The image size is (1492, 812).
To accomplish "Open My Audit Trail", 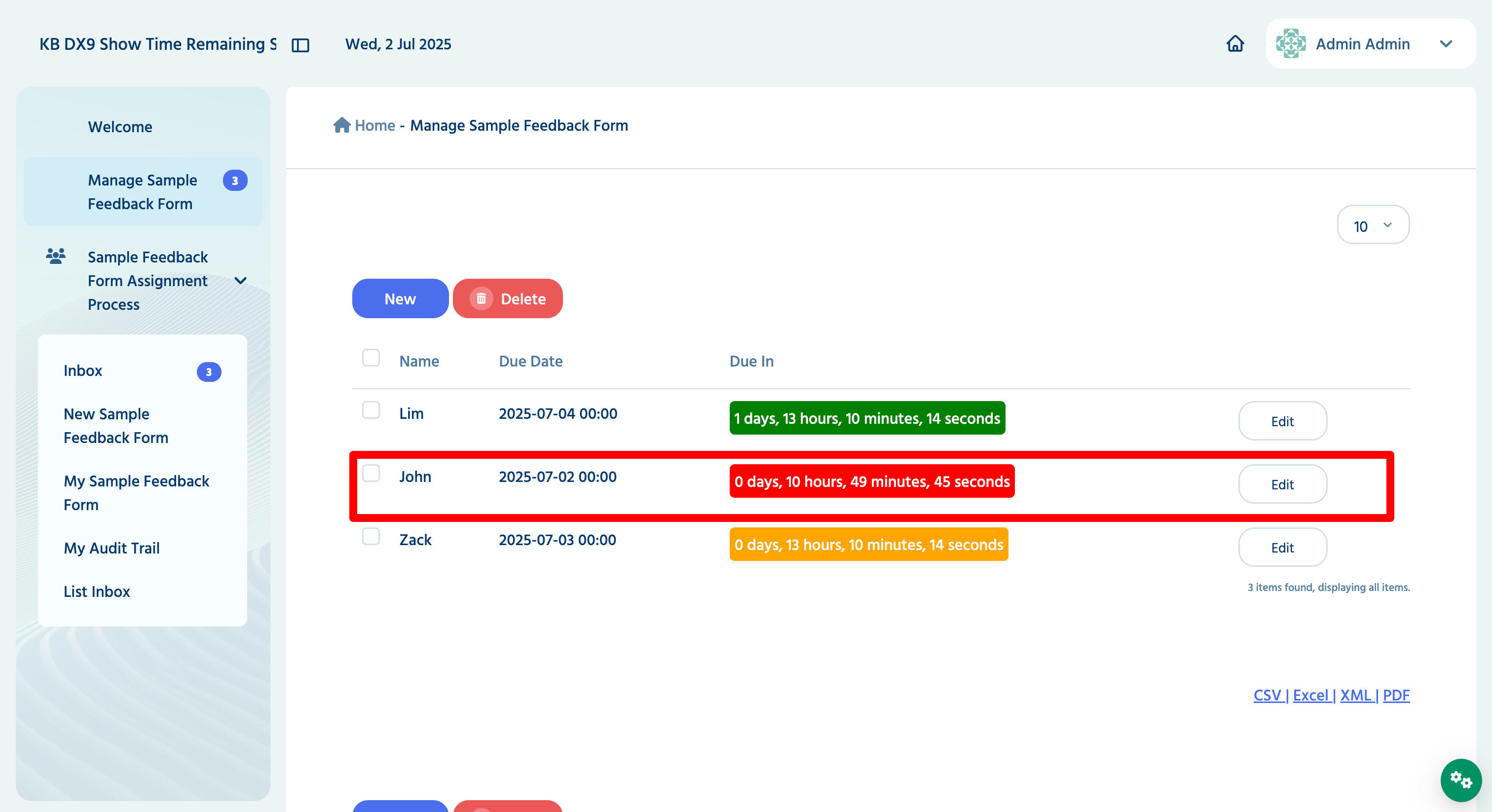I will (x=112, y=548).
